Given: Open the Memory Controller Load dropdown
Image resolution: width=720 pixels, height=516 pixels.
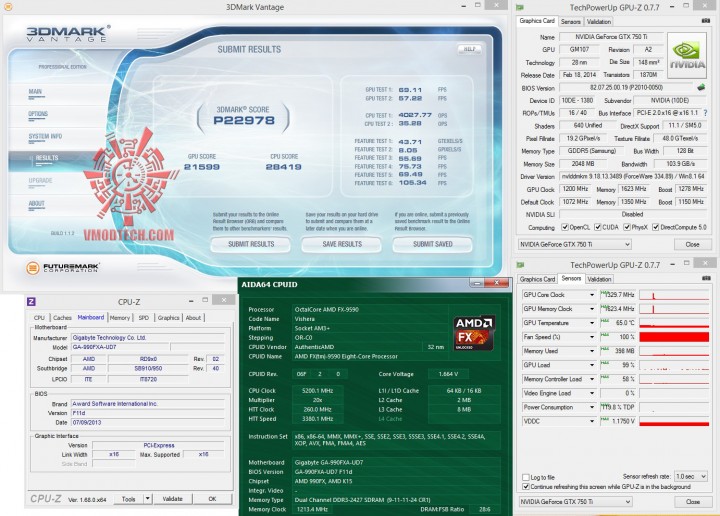Looking at the screenshot, I should [591, 379].
